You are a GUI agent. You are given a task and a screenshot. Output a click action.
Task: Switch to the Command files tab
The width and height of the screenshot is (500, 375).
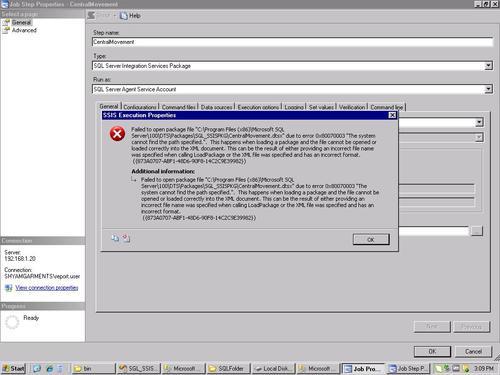(x=179, y=107)
